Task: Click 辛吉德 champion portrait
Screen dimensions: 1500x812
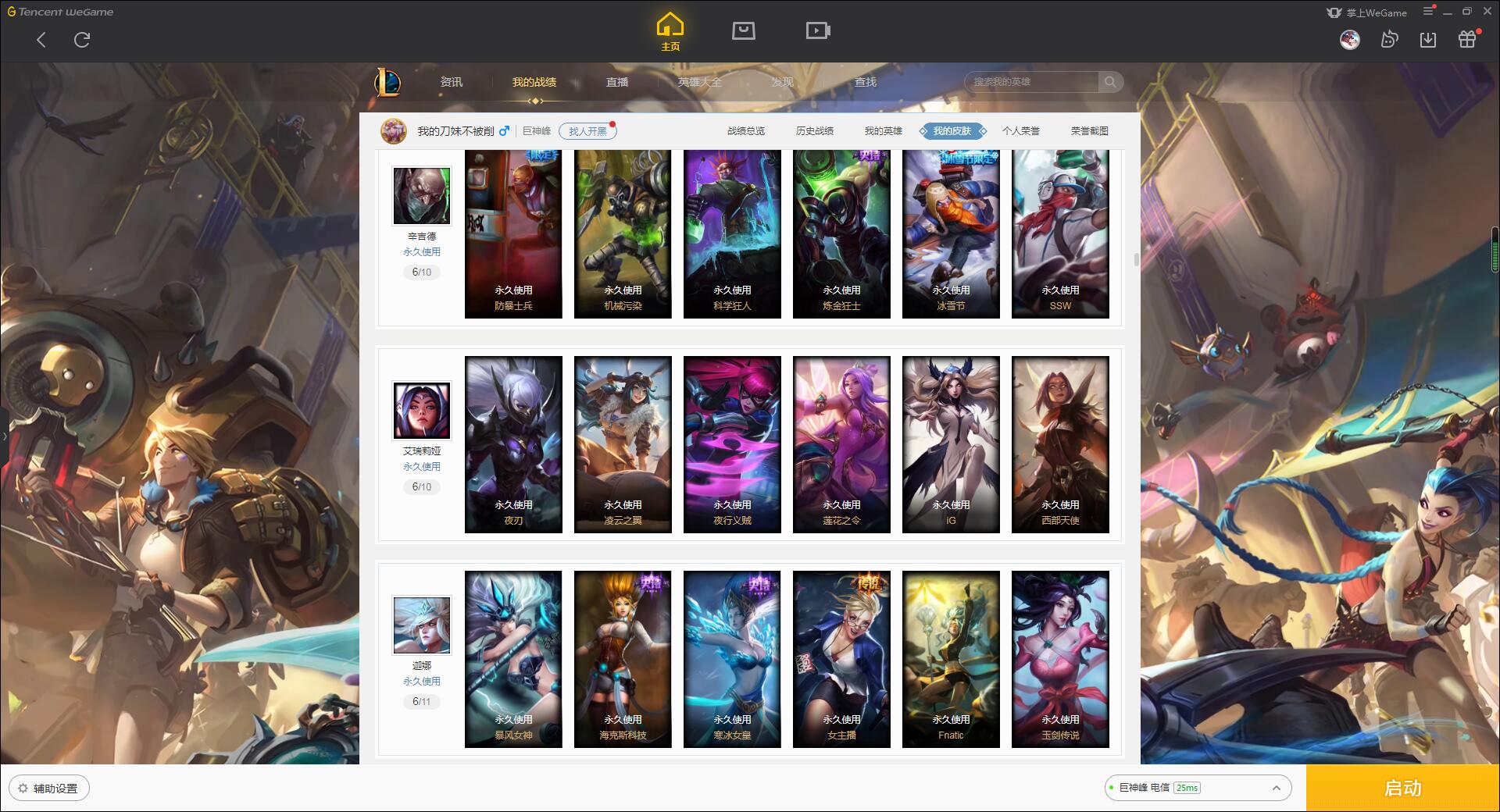Action: coord(422,196)
